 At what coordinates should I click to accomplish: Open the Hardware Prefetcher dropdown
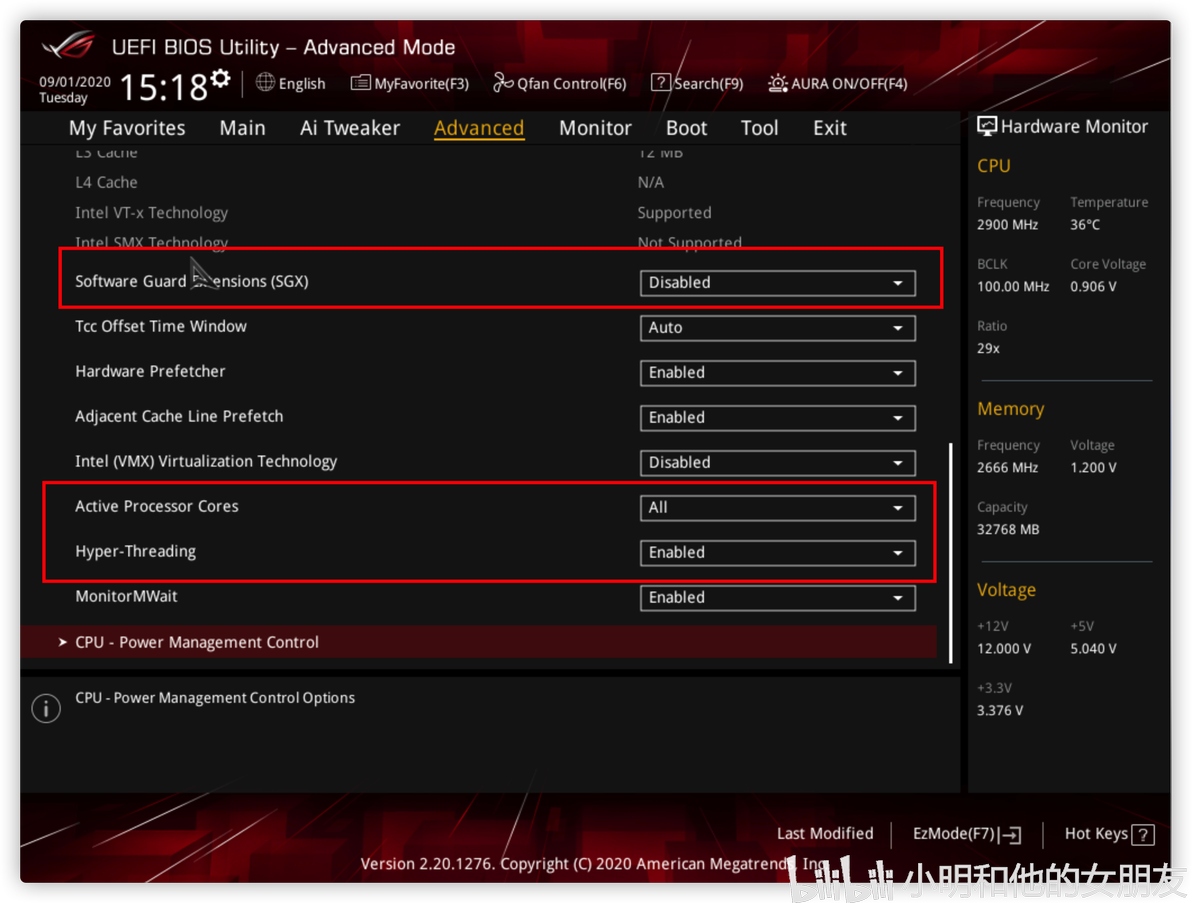coord(777,372)
